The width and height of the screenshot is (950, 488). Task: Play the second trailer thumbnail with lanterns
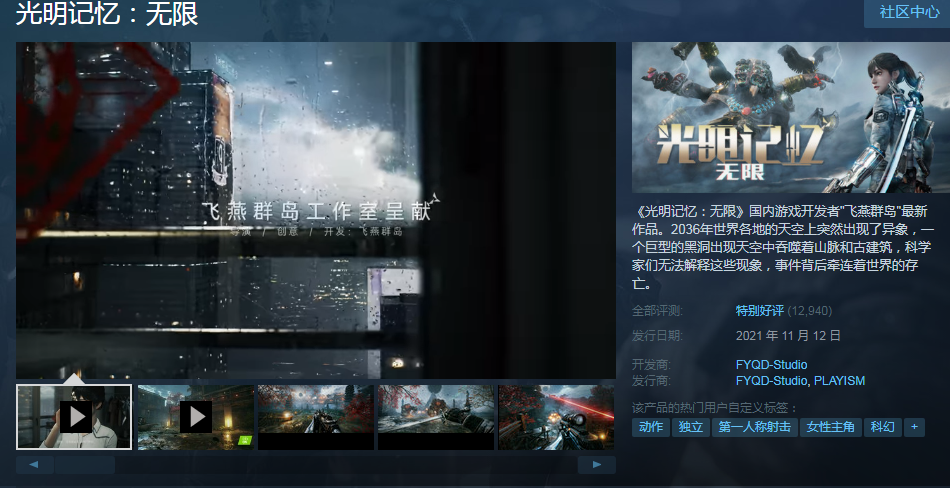click(x=196, y=417)
